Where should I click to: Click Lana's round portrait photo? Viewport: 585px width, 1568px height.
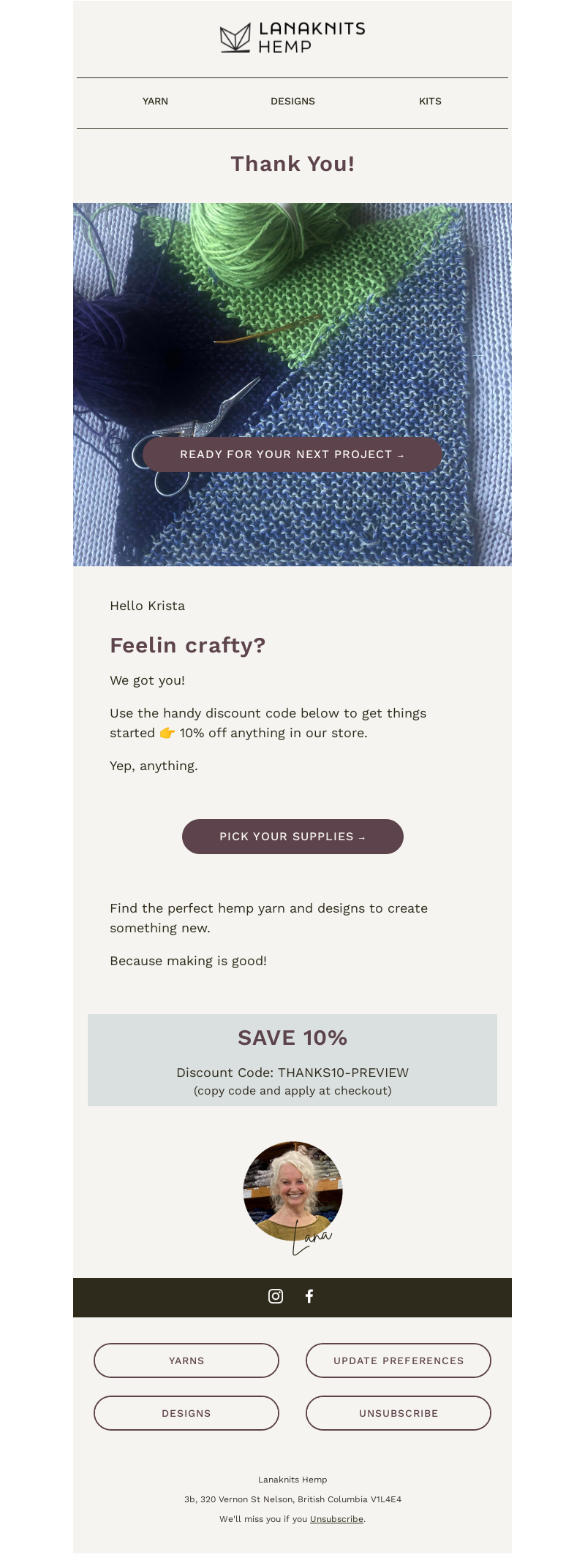(292, 1190)
